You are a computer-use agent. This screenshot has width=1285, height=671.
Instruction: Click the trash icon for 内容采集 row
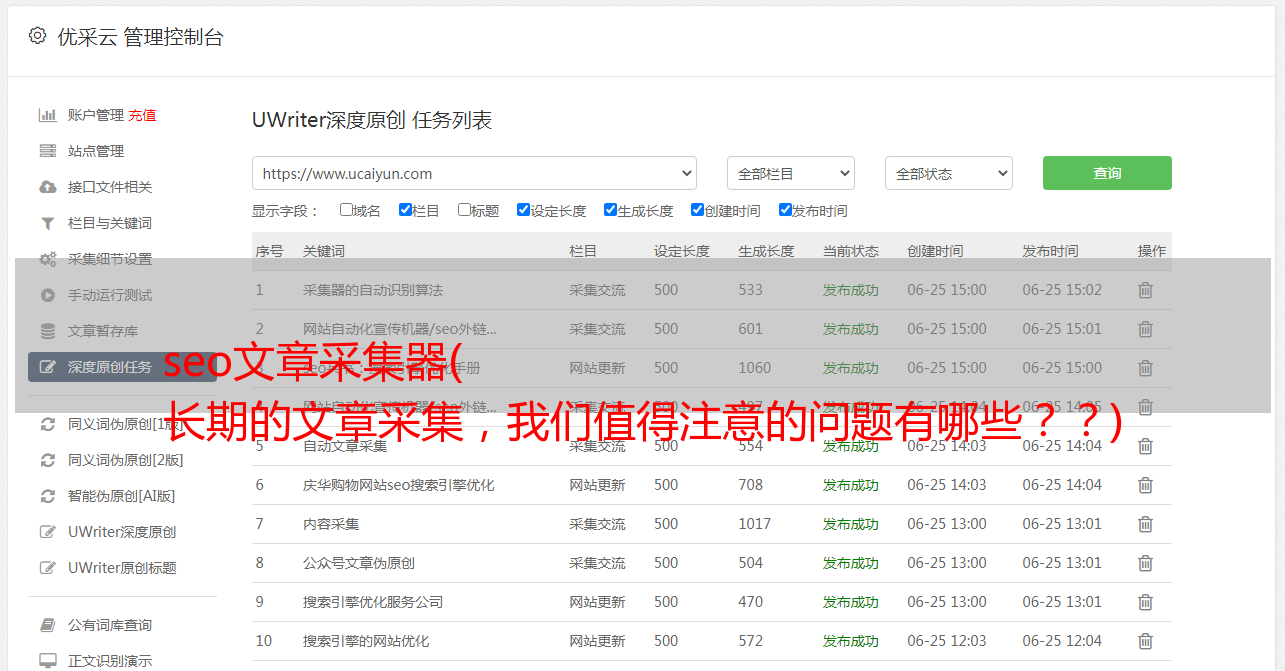pyautogui.click(x=1145, y=524)
